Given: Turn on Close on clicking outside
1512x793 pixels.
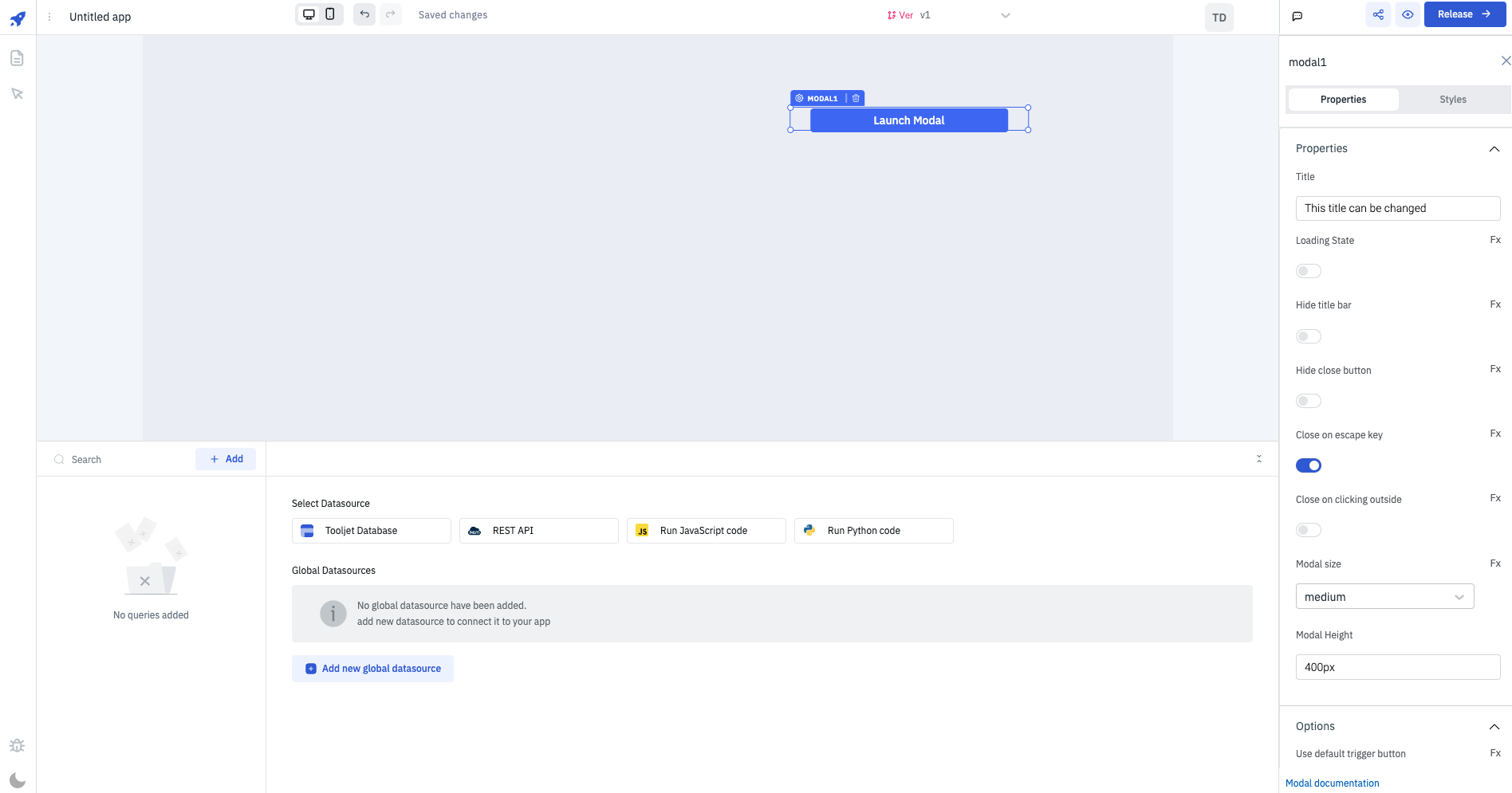Looking at the screenshot, I should [1308, 530].
